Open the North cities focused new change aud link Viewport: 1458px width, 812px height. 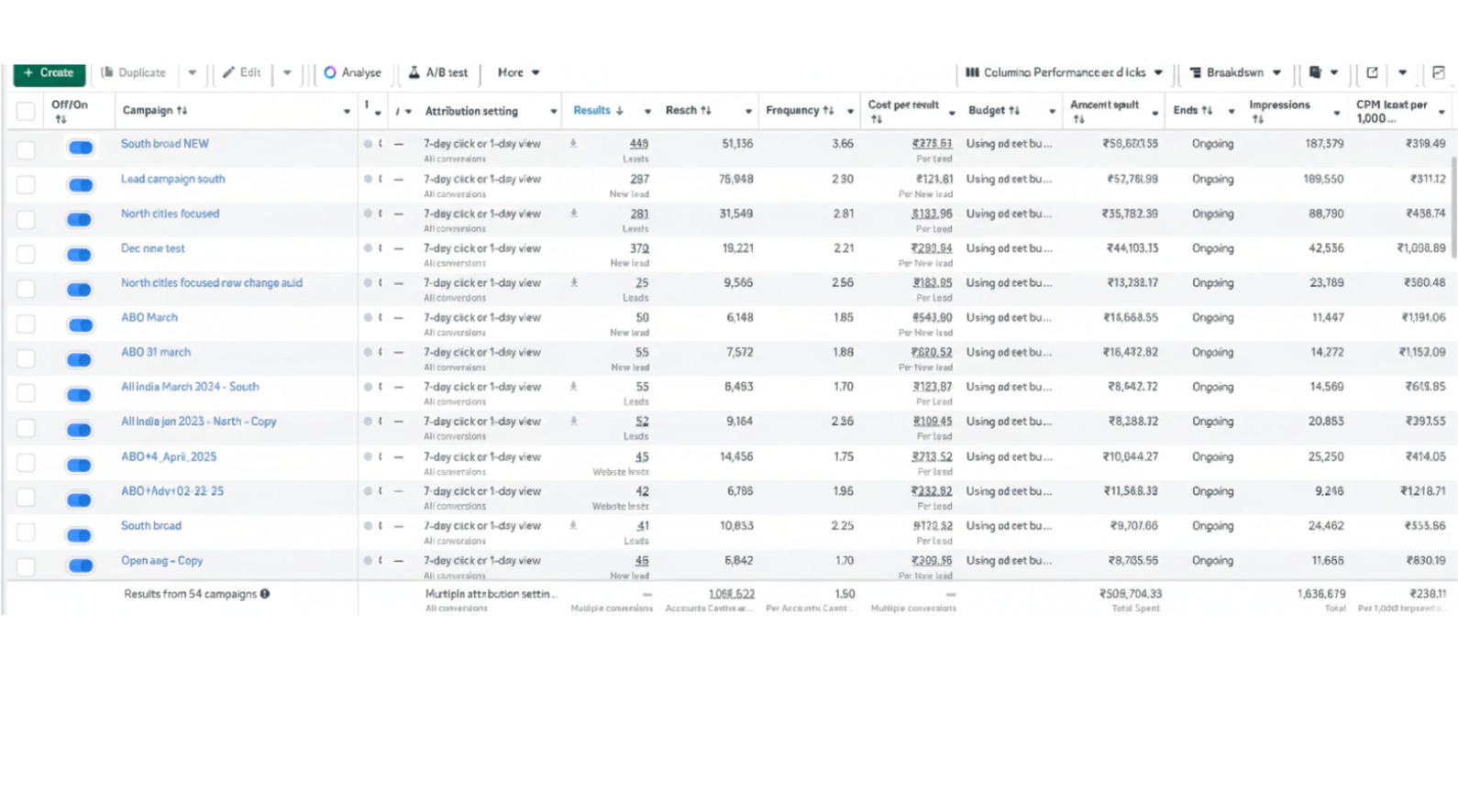point(212,283)
